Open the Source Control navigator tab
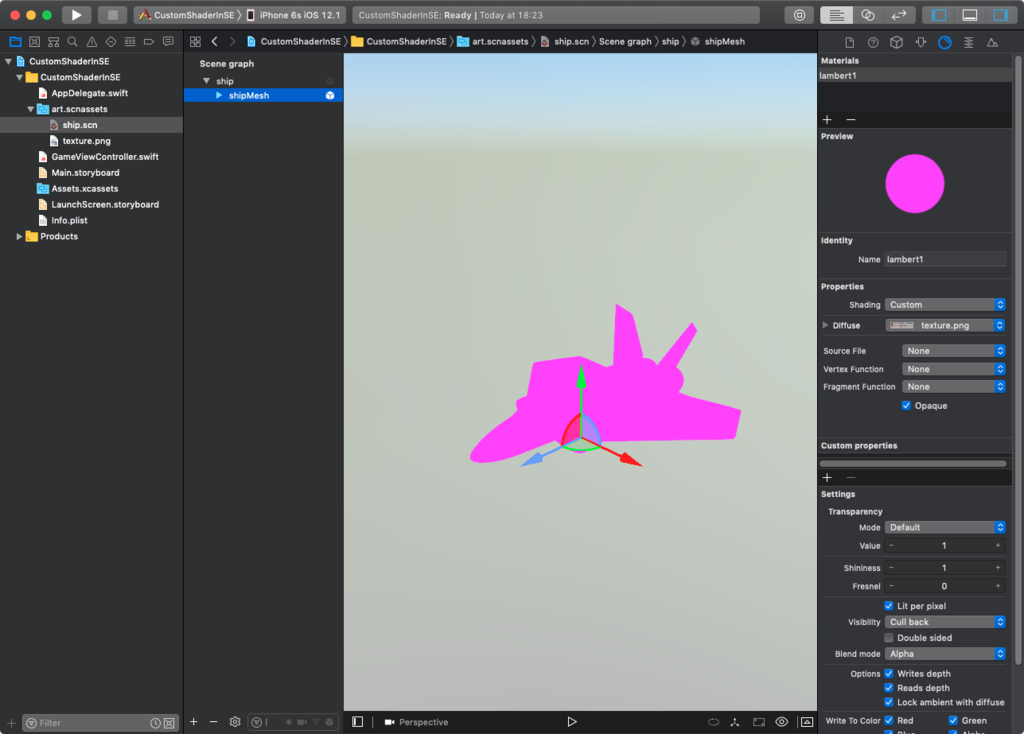The height and width of the screenshot is (734, 1024). pos(35,42)
